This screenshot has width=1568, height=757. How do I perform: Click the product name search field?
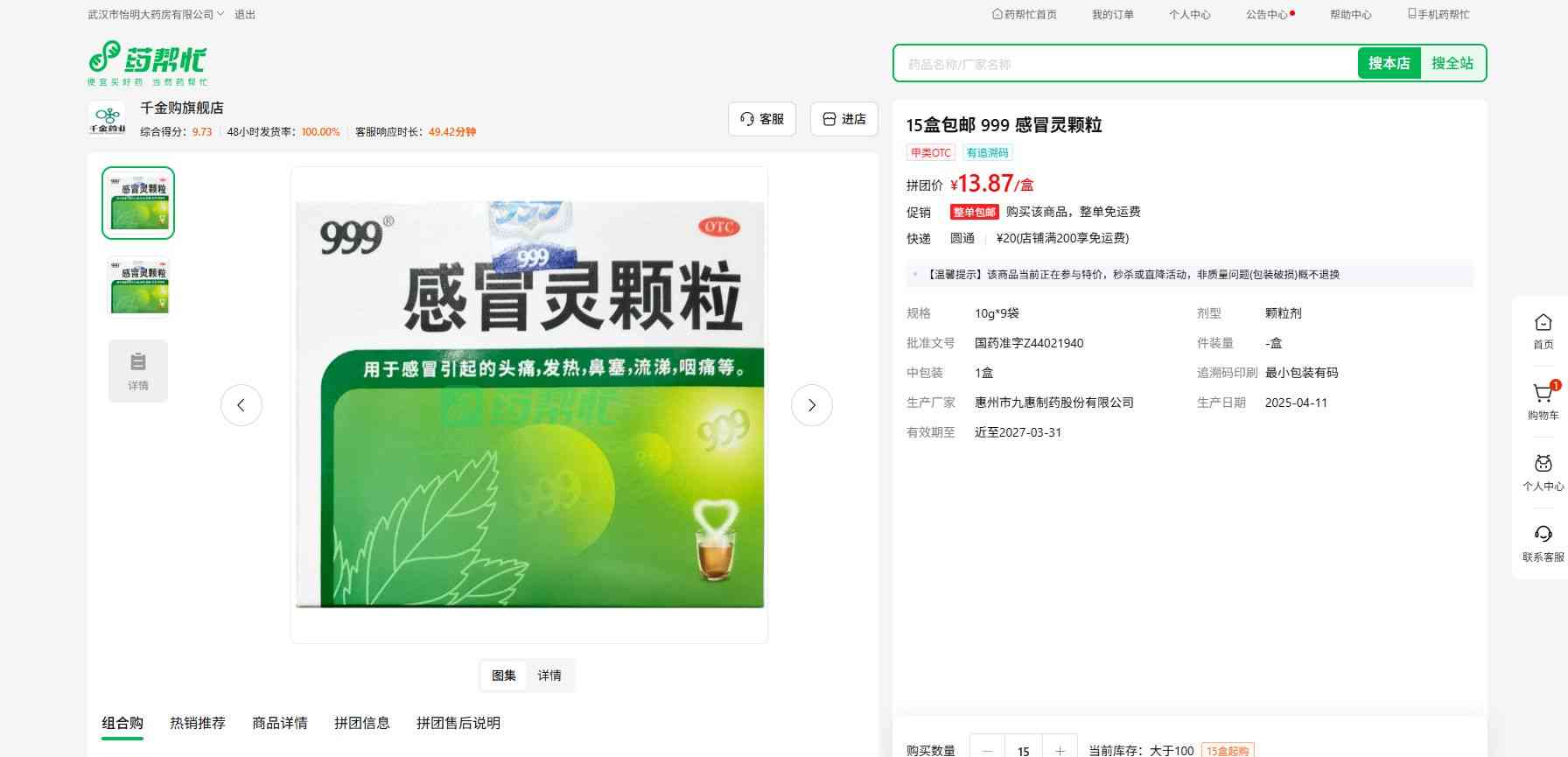point(1124,64)
